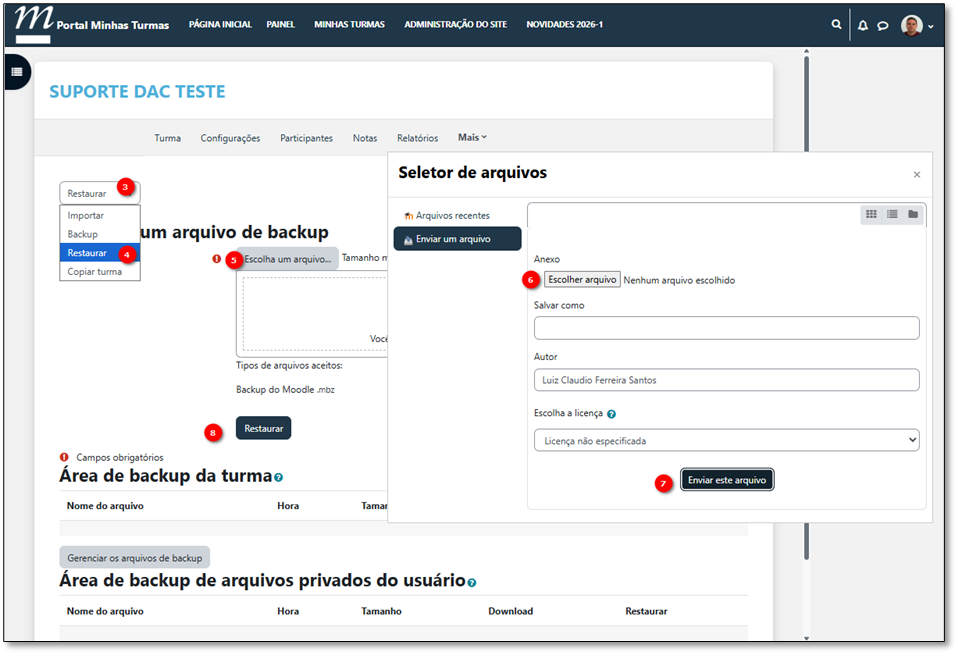Open the course index drawer icon
The height and width of the screenshot is (654, 958).
pos(17,72)
